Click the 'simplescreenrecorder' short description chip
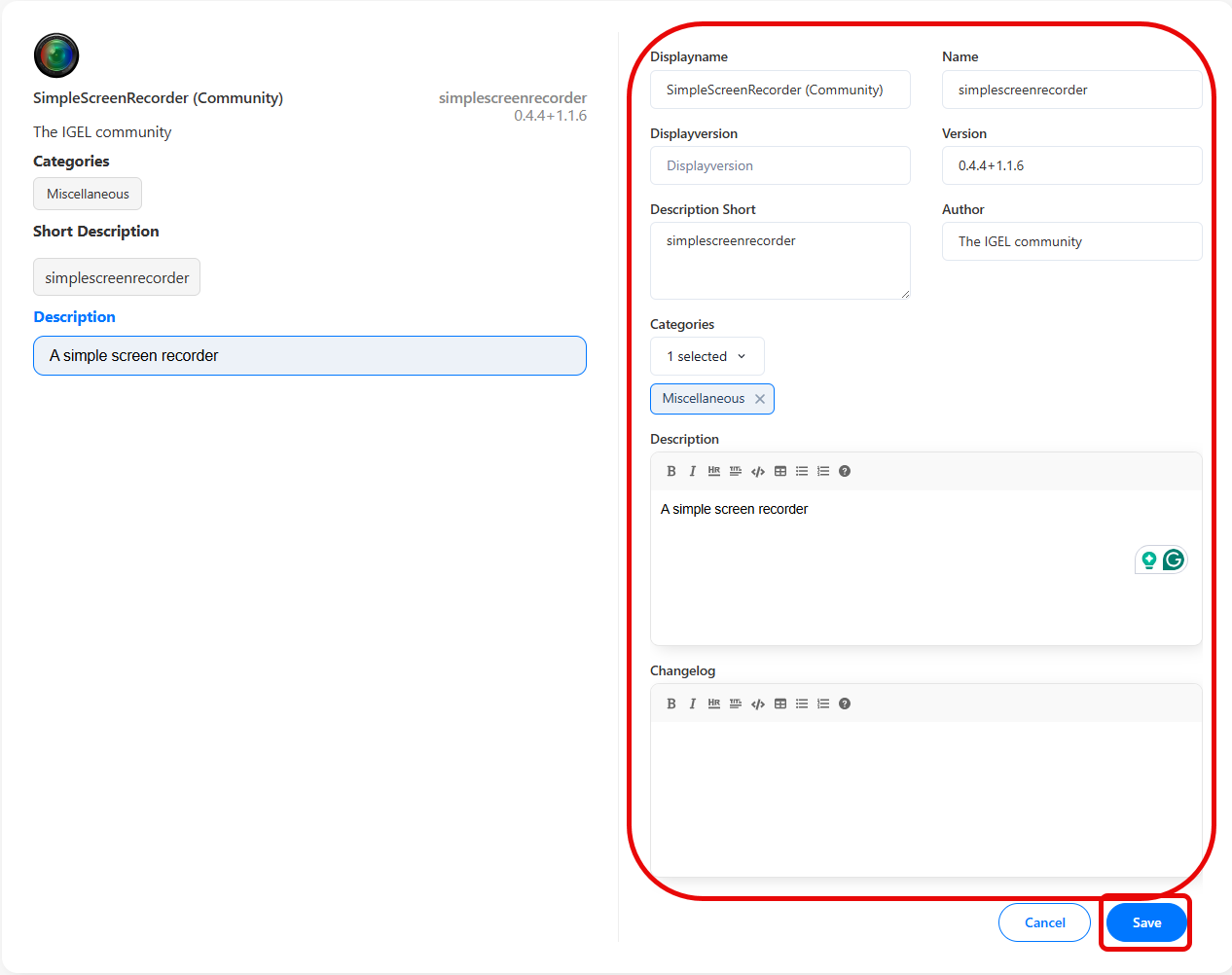The width and height of the screenshot is (1232, 975). (x=117, y=277)
